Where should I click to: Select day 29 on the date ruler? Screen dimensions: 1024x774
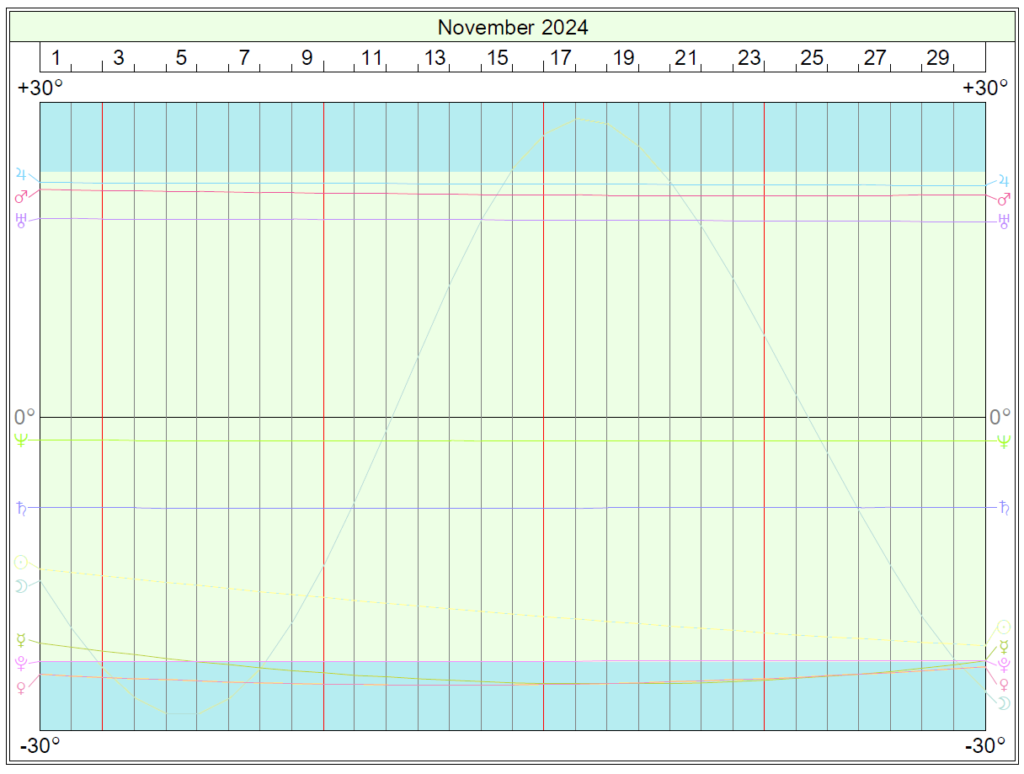pyautogui.click(x=938, y=58)
